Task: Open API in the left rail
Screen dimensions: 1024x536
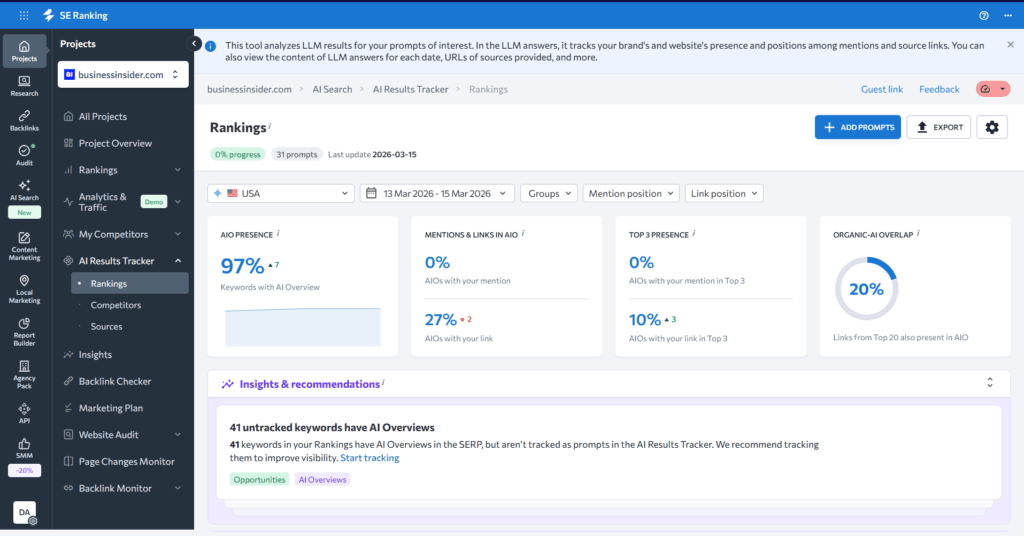Action: tap(24, 413)
